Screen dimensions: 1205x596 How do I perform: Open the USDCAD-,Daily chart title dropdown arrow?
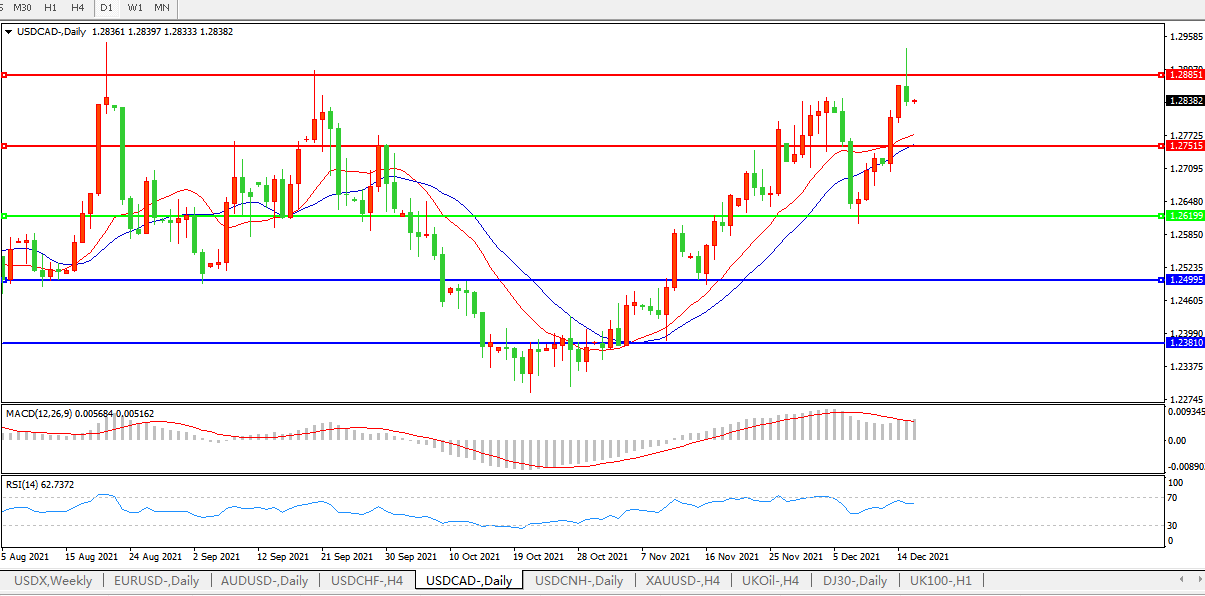tap(9, 32)
